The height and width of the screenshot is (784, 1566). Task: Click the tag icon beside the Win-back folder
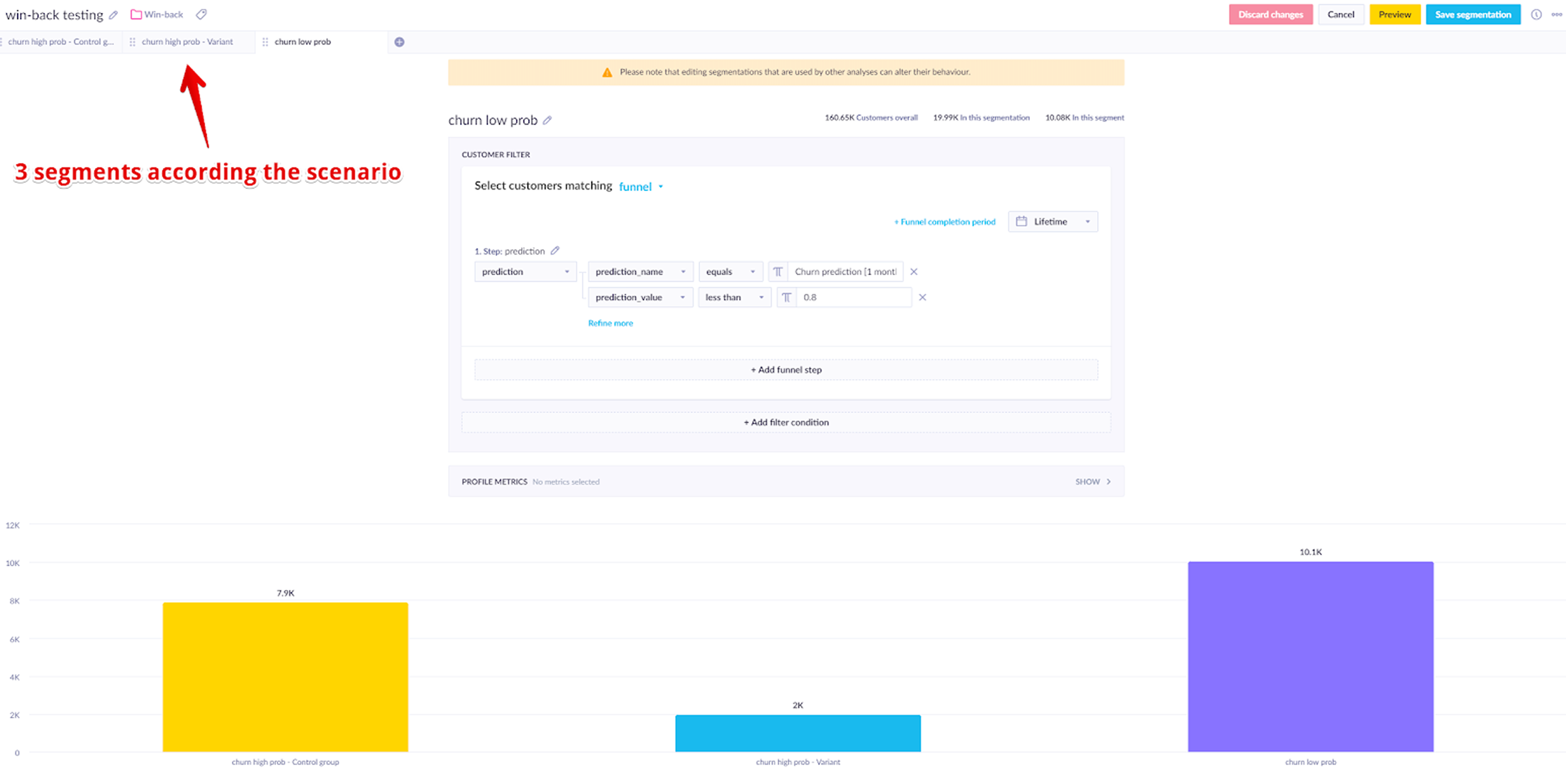pos(201,14)
